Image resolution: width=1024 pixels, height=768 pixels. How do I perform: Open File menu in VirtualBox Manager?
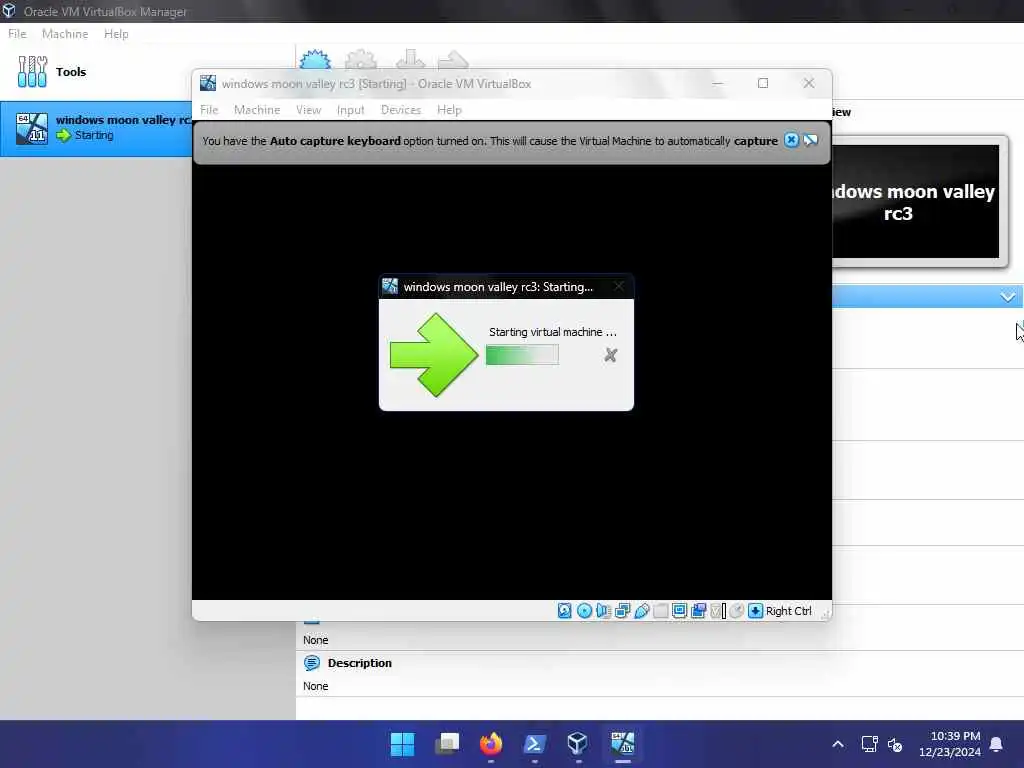click(x=17, y=34)
